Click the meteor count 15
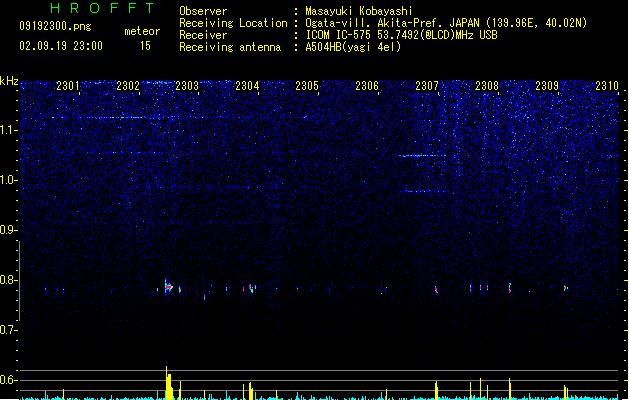629x400 pixels. (145, 46)
